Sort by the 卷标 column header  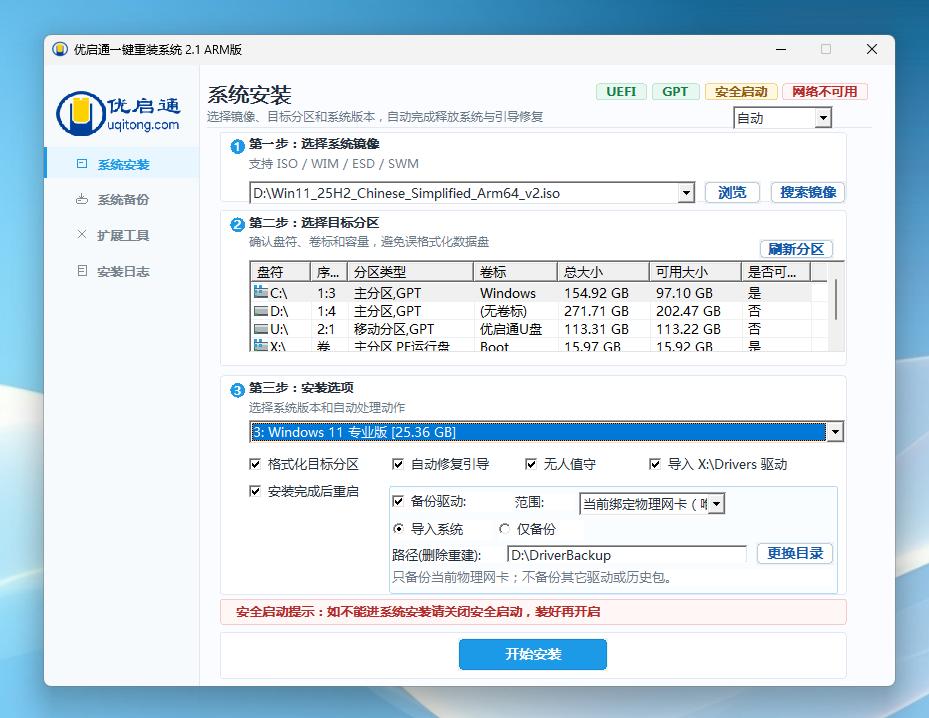click(515, 272)
